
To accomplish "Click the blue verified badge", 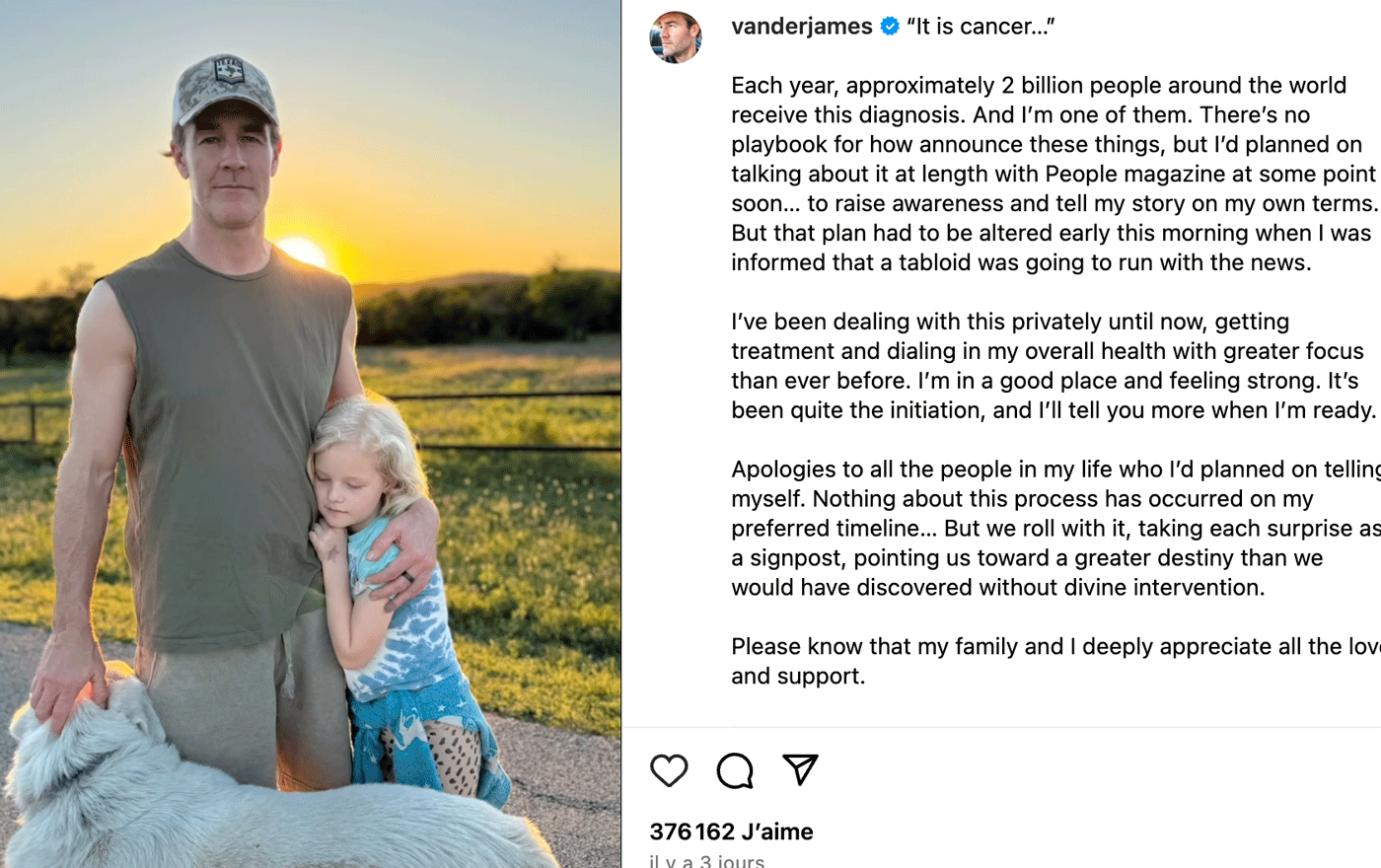I will click(890, 27).
